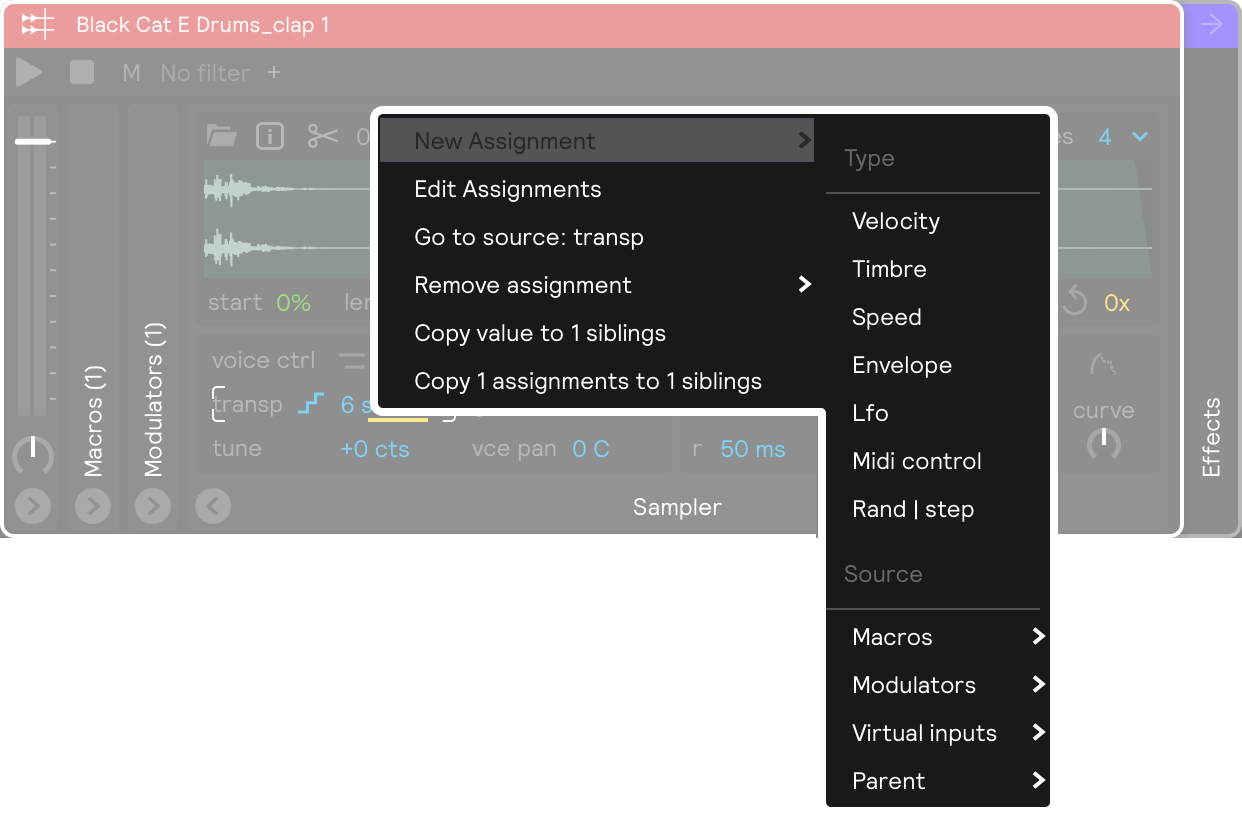Click the release 50 ms value
This screenshot has height=815, width=1242.
[753, 449]
